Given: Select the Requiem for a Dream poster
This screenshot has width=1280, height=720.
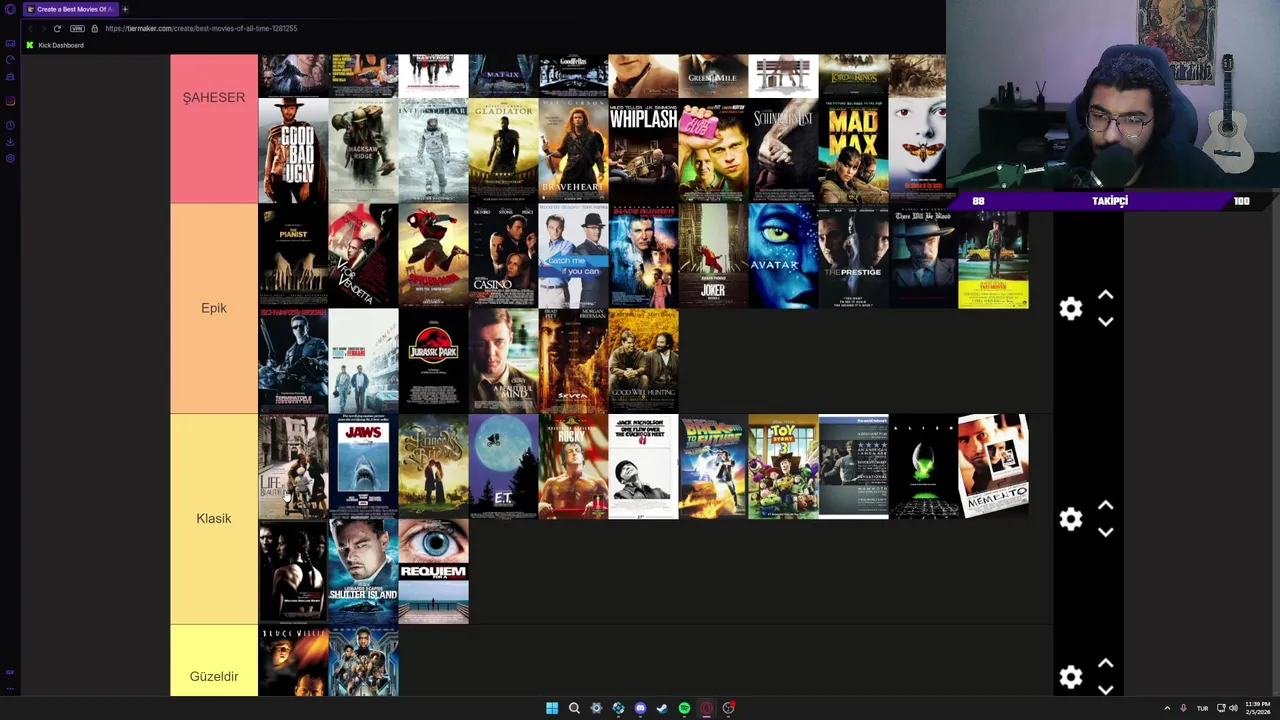Looking at the screenshot, I should pos(433,572).
